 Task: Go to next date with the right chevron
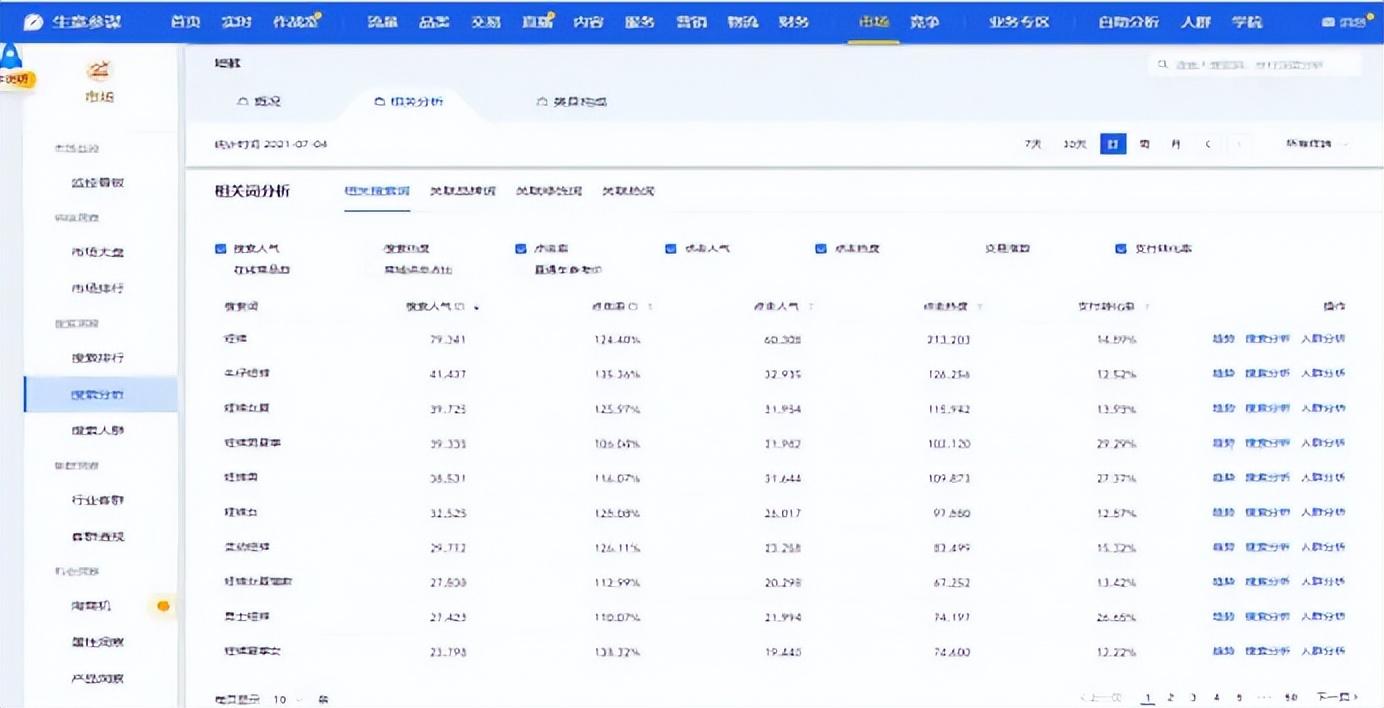(x=1239, y=145)
